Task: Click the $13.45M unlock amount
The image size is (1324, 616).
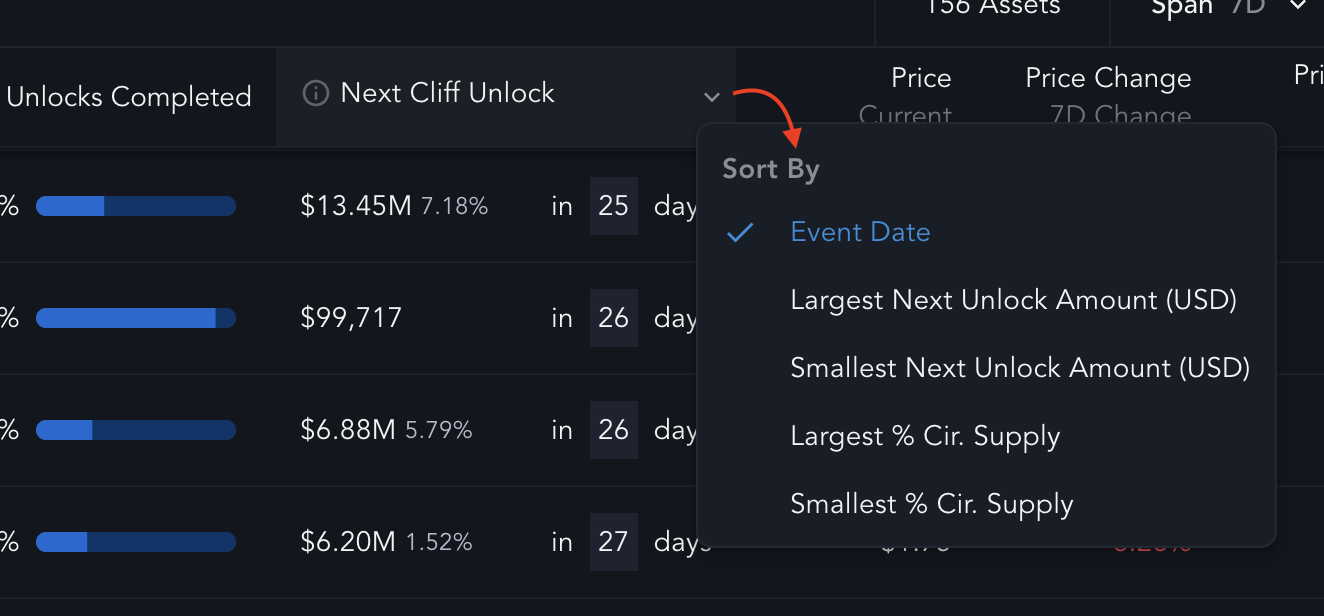Action: (x=356, y=206)
